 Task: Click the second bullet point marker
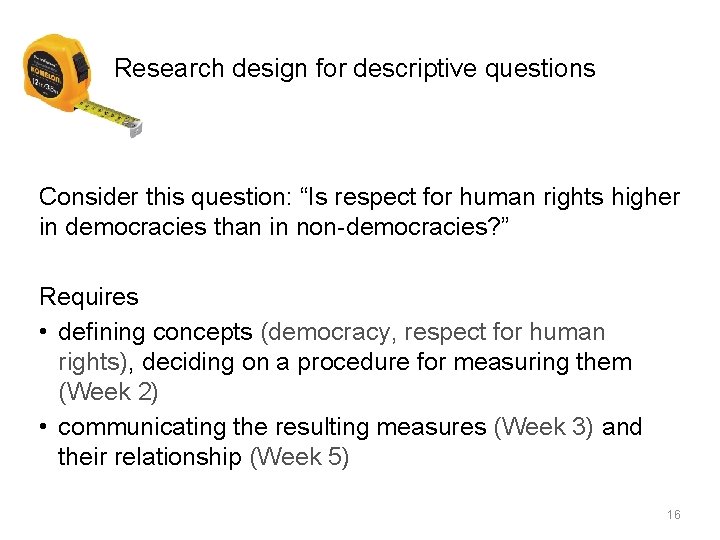(43, 426)
